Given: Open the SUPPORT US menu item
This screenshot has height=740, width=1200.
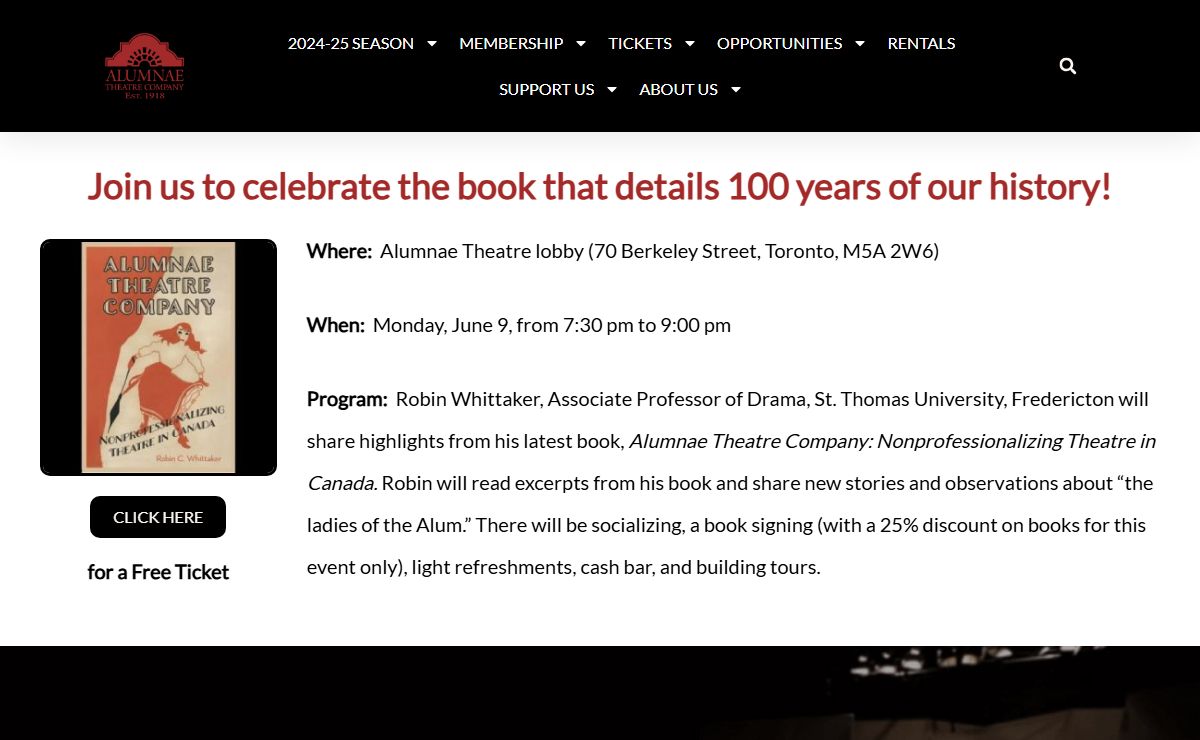Looking at the screenshot, I should tap(547, 90).
